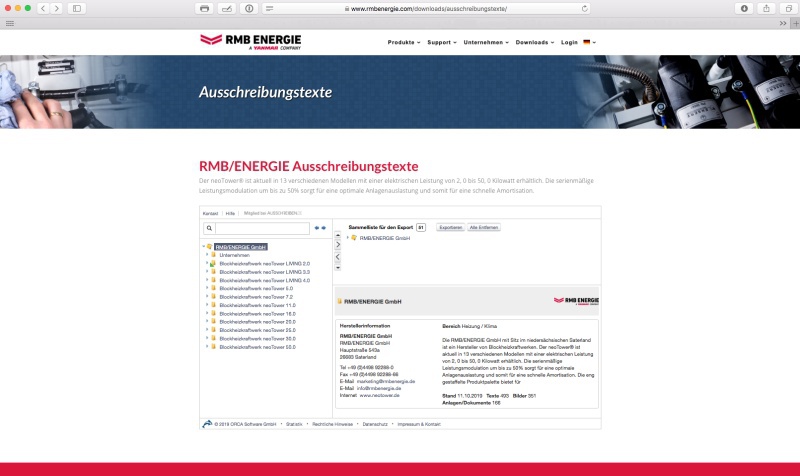This screenshot has height=476, width=800.
Task: Show hidden tabs with the double-chevron icon
Action: 783,23
